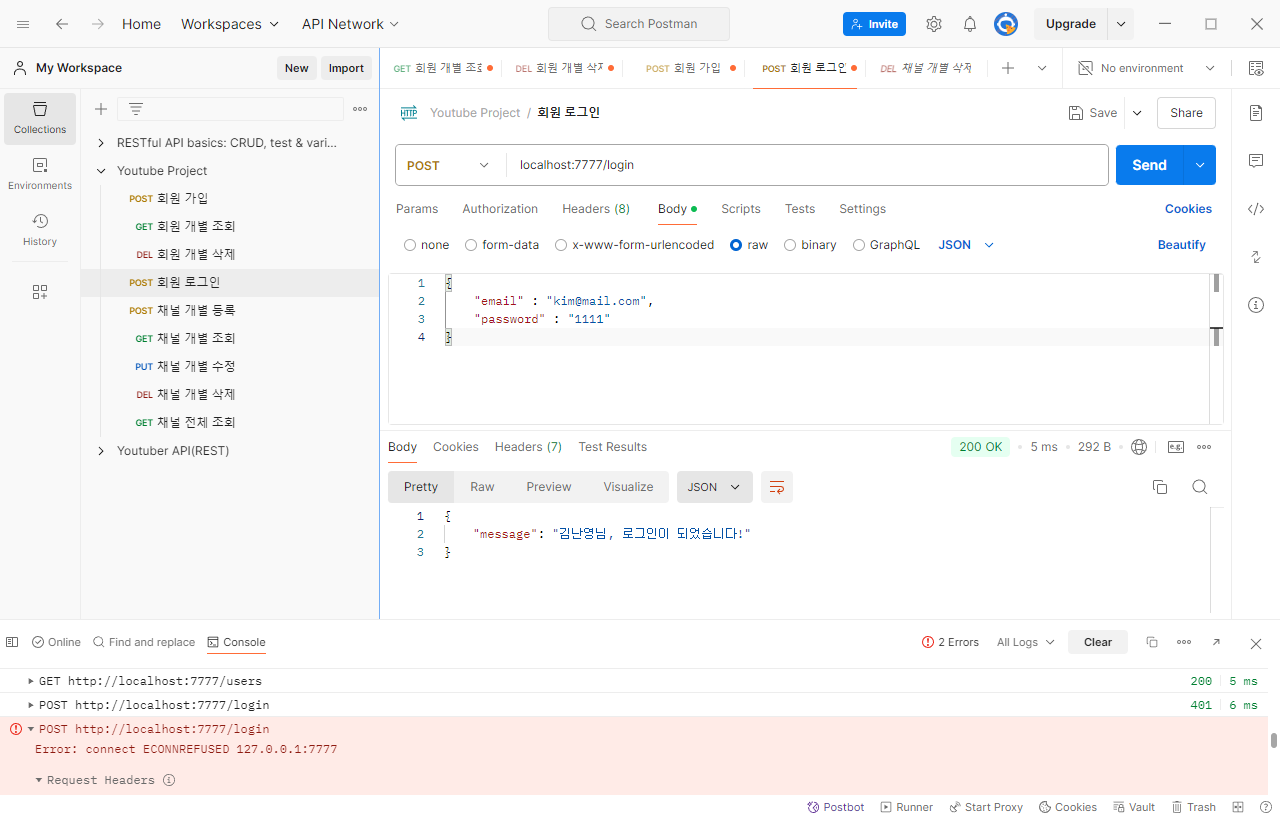Switch to Scripts tab
Viewport: 1280px width, 819px height.
click(x=741, y=209)
